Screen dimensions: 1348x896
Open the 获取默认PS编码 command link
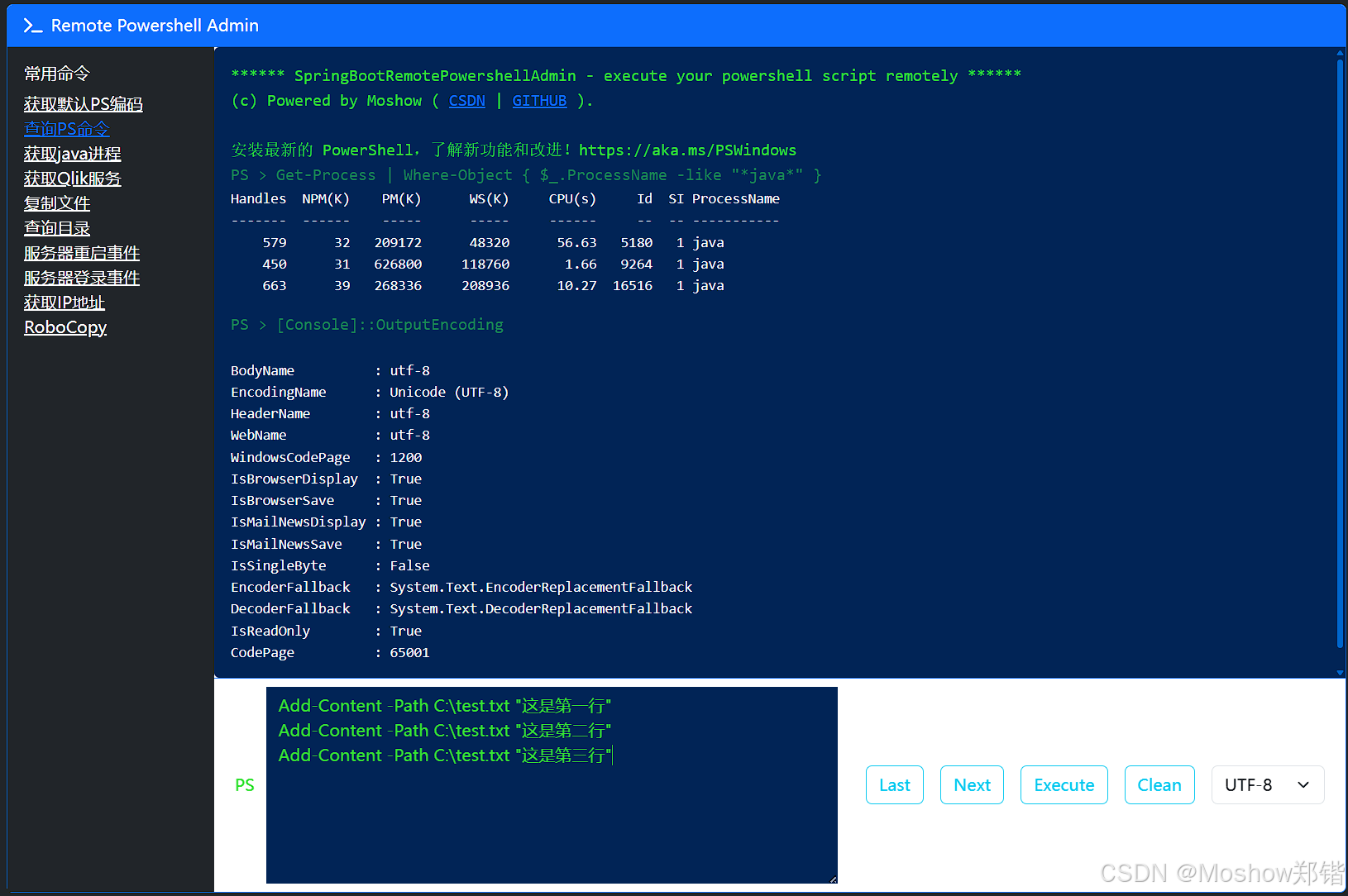pyautogui.click(x=84, y=104)
